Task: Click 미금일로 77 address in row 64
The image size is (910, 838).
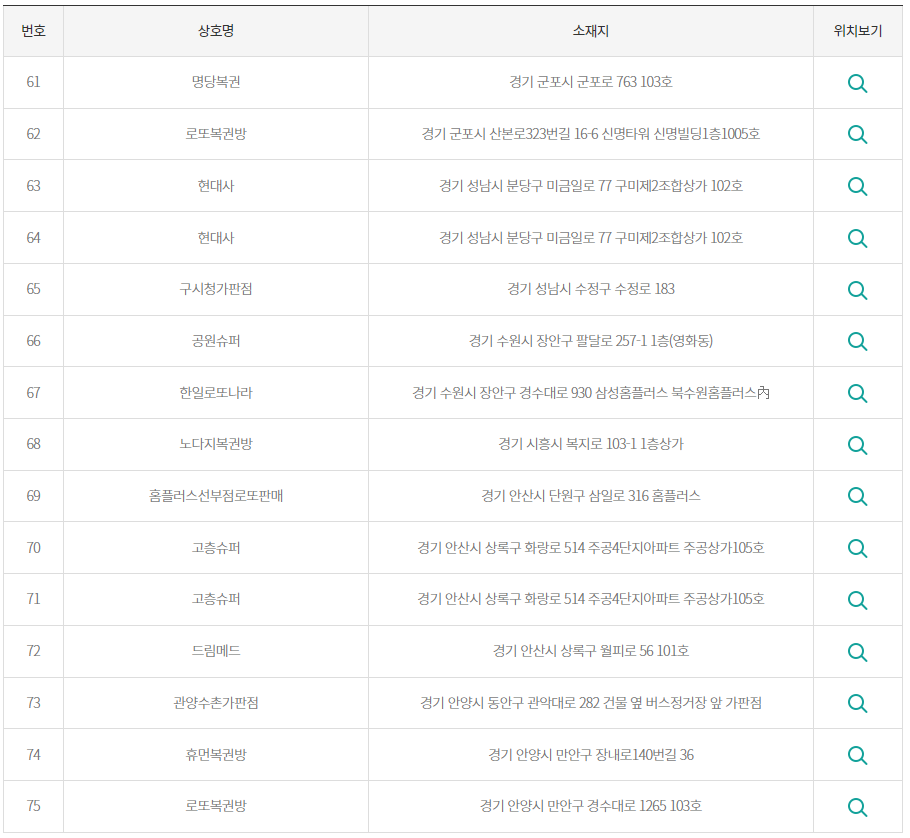Action: 591,237
